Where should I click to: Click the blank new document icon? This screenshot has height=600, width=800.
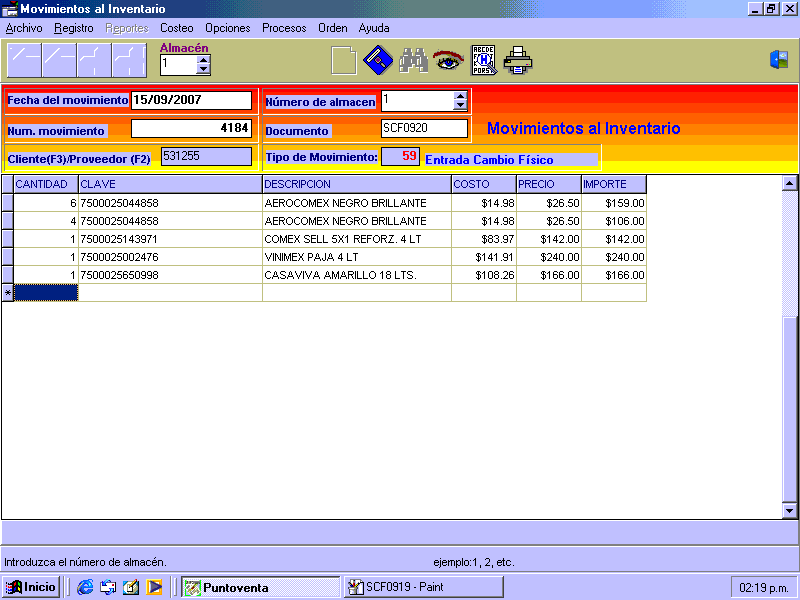click(x=344, y=61)
